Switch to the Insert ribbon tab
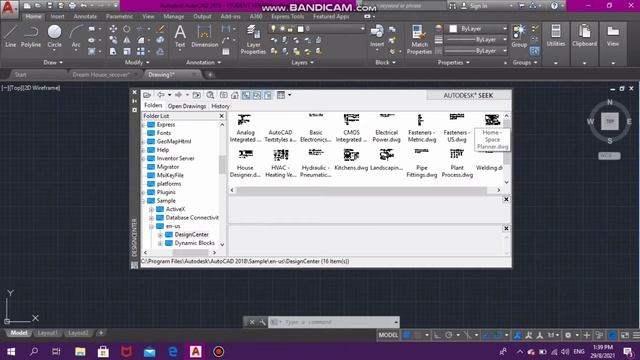 (x=57, y=17)
